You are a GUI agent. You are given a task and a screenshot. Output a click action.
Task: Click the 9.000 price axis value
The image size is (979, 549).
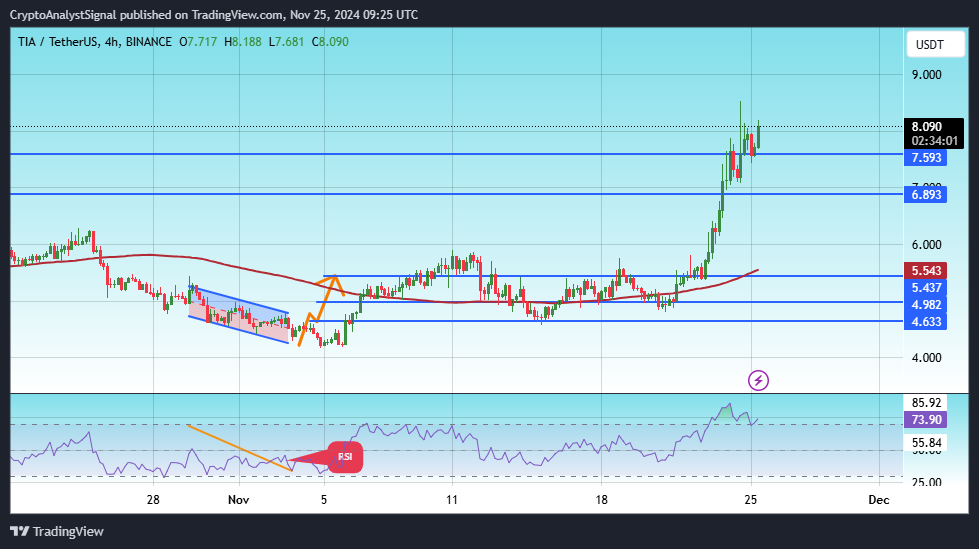(x=927, y=74)
